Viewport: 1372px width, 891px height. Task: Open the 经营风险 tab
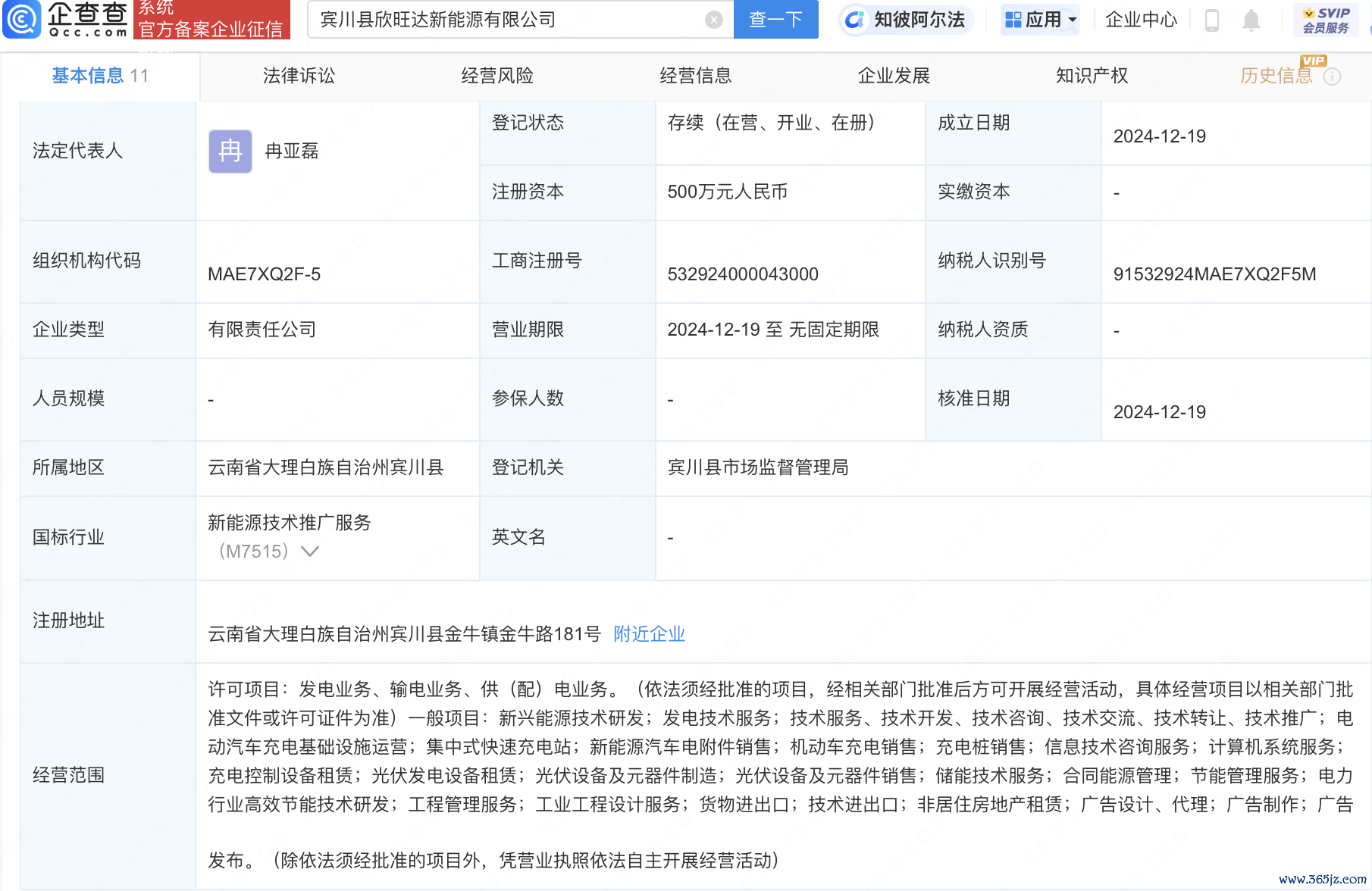click(497, 76)
